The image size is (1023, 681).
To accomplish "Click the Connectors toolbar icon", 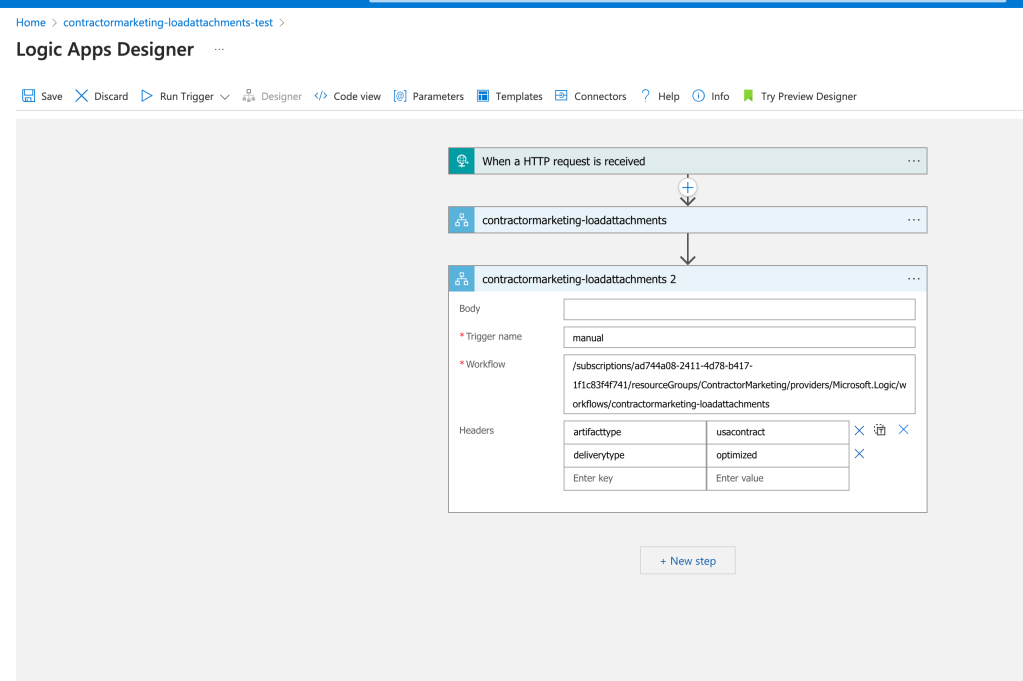I will [x=561, y=96].
